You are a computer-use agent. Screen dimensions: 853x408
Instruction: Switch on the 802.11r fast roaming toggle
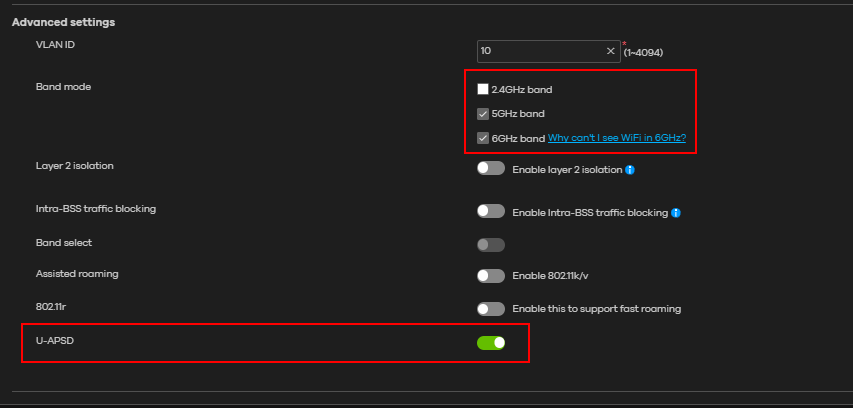click(x=490, y=309)
